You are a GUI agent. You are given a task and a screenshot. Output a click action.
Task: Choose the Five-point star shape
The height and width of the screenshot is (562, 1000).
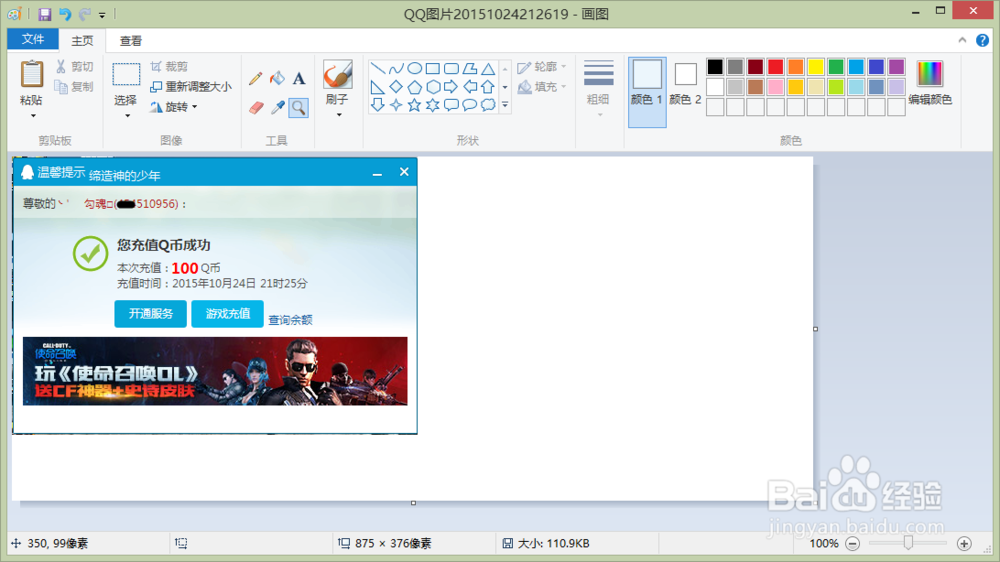coord(415,105)
